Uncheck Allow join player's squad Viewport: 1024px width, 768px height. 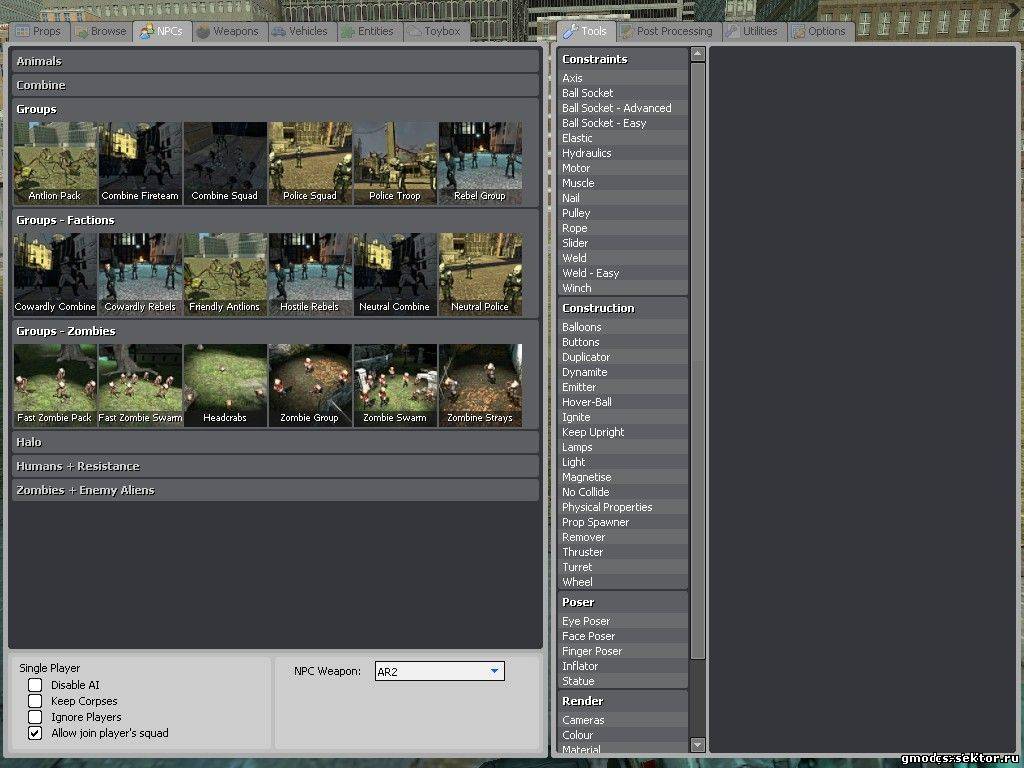35,733
